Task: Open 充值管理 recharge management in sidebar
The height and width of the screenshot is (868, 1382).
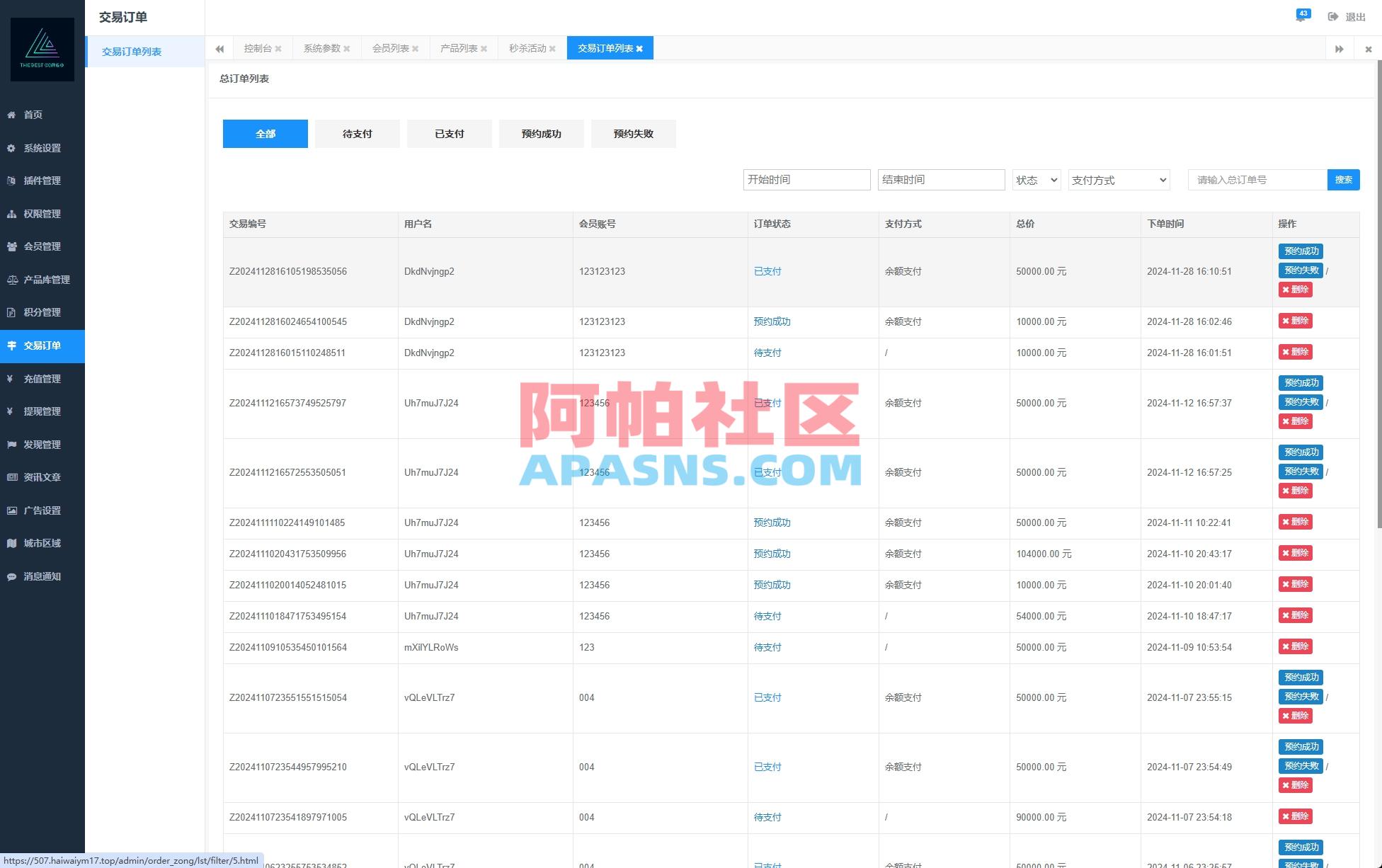Action: [x=40, y=378]
